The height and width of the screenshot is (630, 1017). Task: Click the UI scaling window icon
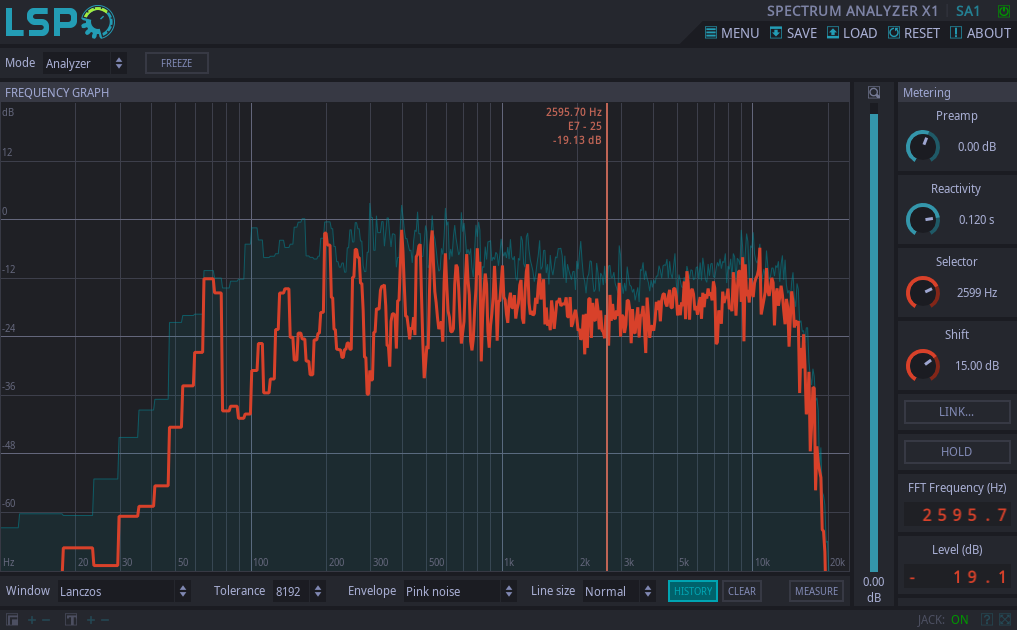click(12, 620)
